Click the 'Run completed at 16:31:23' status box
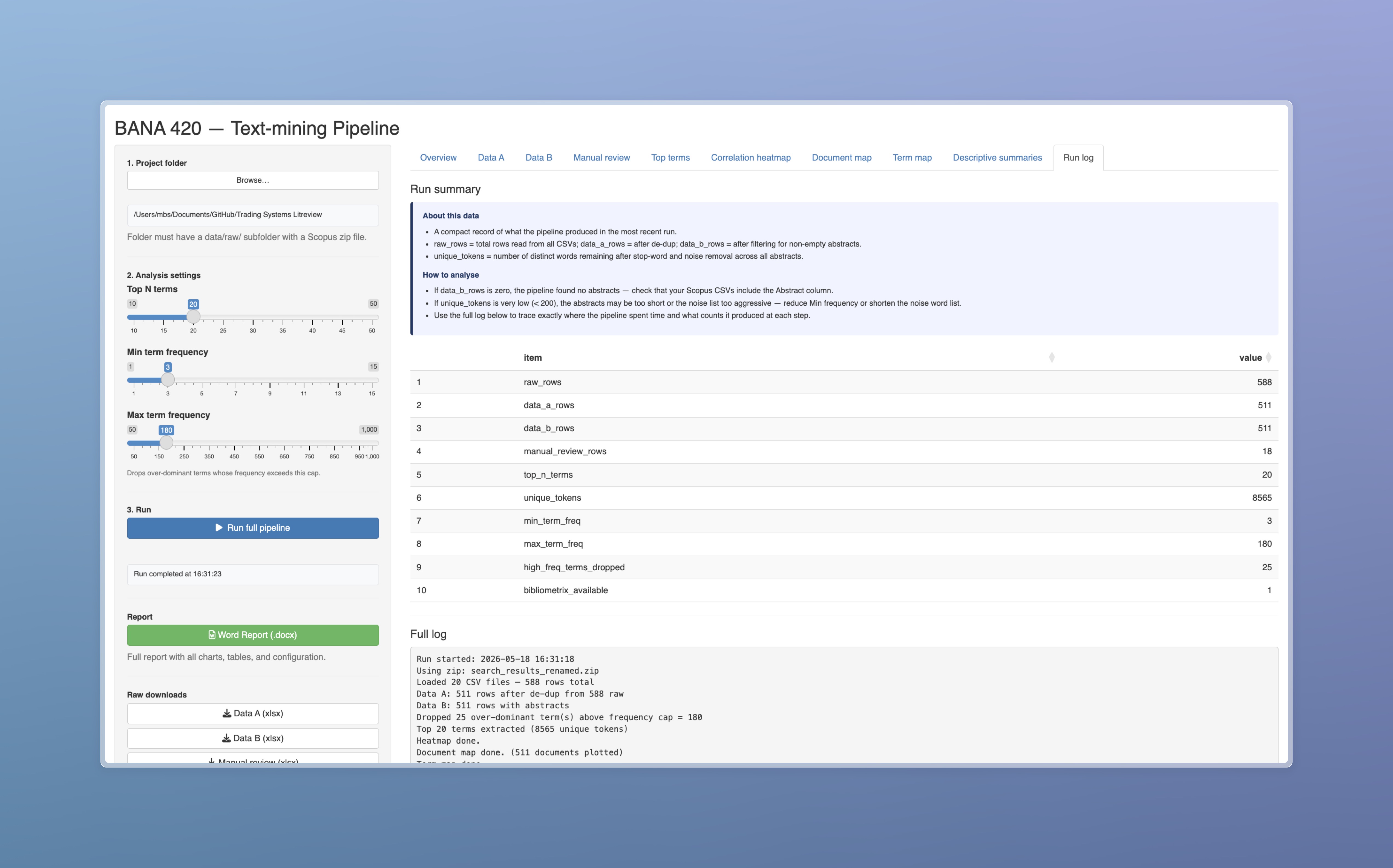 pos(252,574)
